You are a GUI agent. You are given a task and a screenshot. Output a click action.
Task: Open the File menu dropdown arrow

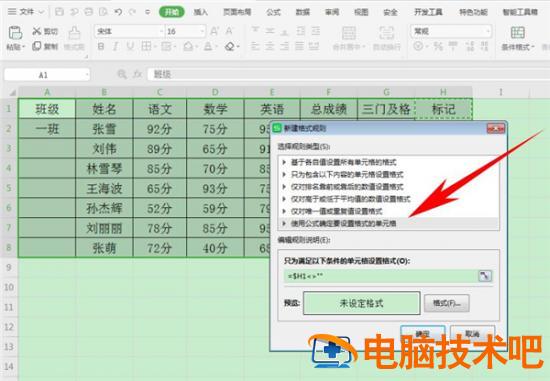(x=41, y=12)
